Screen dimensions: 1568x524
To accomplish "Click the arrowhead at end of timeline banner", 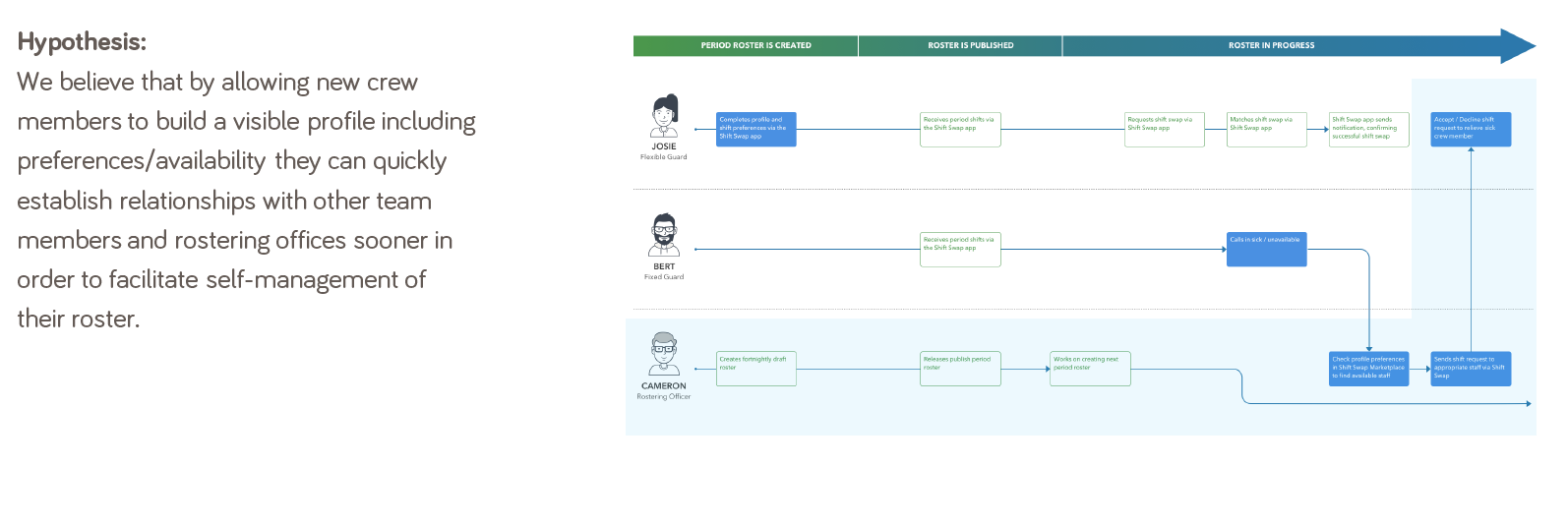I will click(1518, 46).
